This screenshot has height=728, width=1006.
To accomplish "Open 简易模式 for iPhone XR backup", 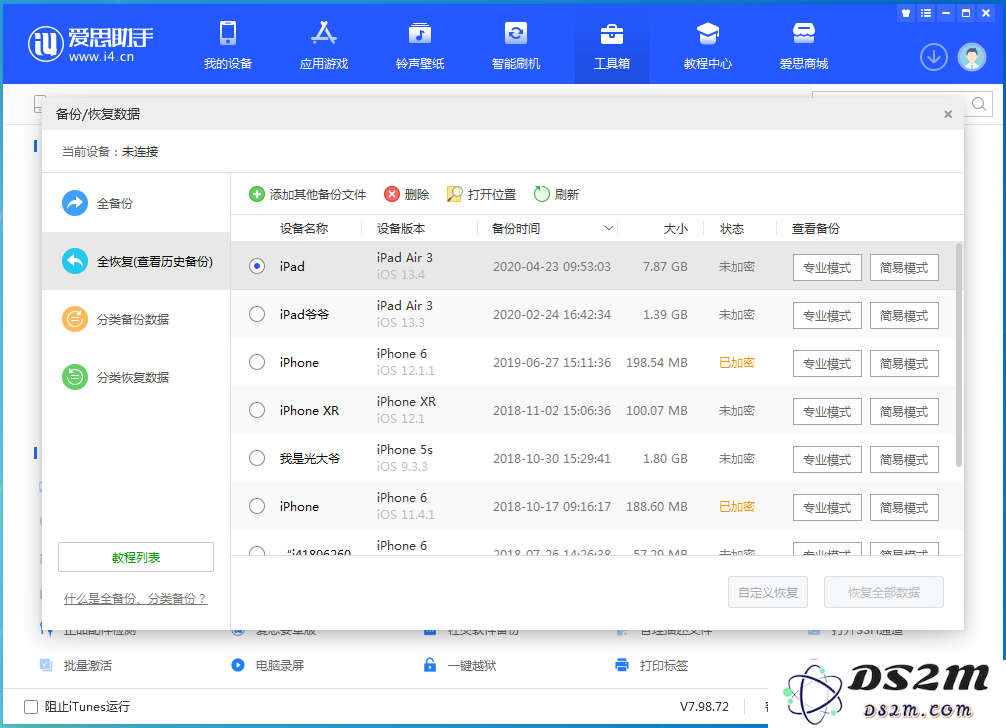I will (904, 412).
